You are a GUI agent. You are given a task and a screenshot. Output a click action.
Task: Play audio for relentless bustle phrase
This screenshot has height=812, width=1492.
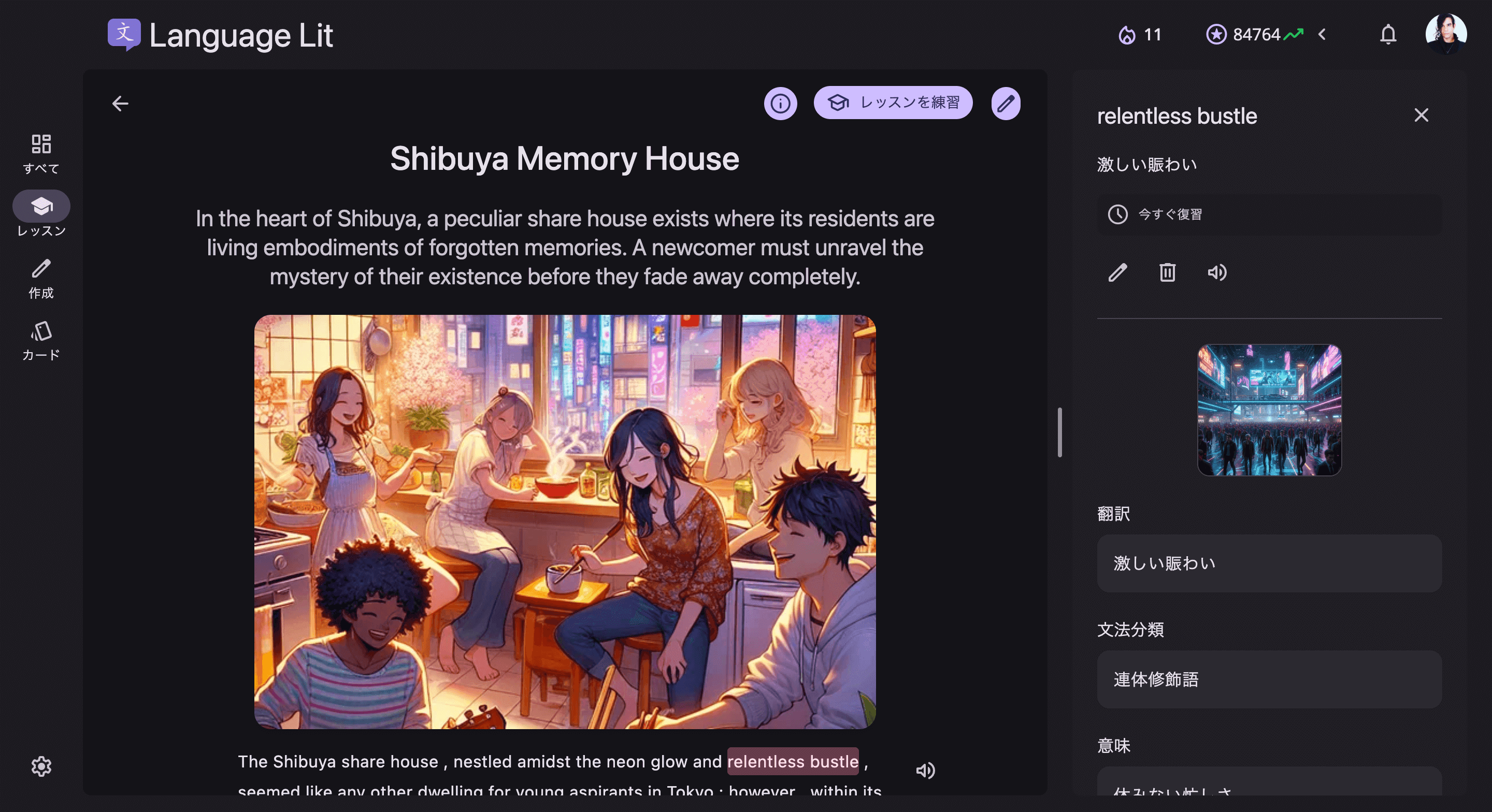pyautogui.click(x=1217, y=272)
